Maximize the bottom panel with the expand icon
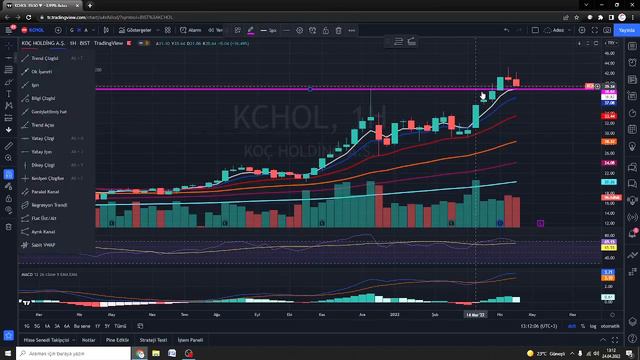 [615, 340]
